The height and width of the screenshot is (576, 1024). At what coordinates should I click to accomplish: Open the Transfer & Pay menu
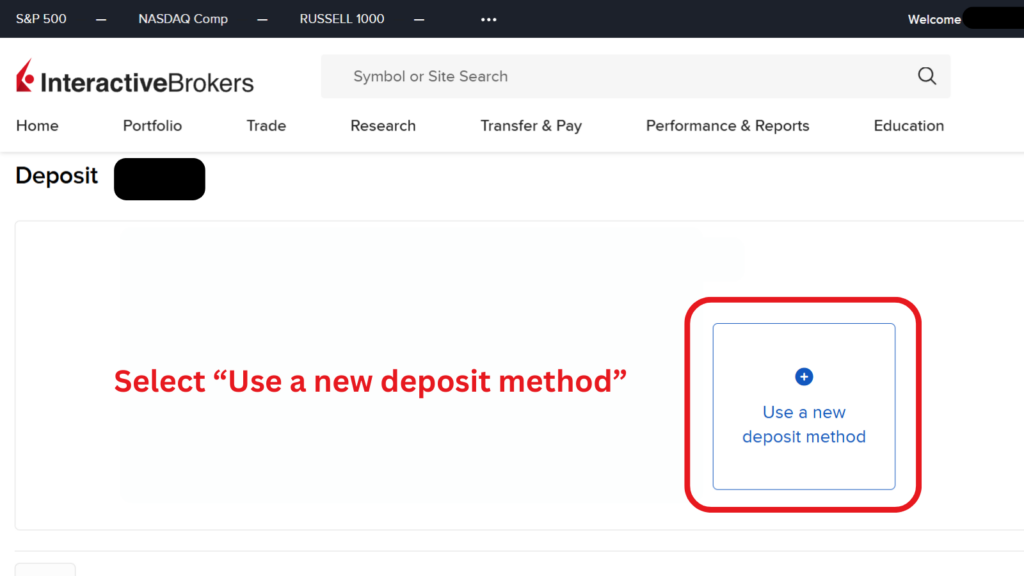click(x=531, y=125)
